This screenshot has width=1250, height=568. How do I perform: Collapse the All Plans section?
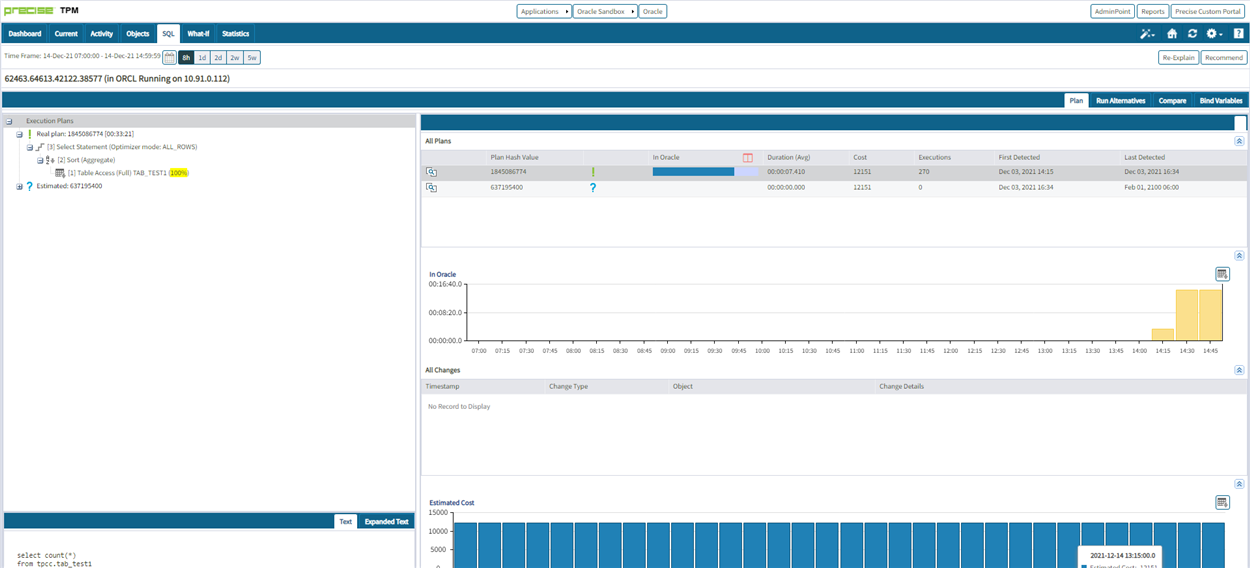pyautogui.click(x=1240, y=141)
